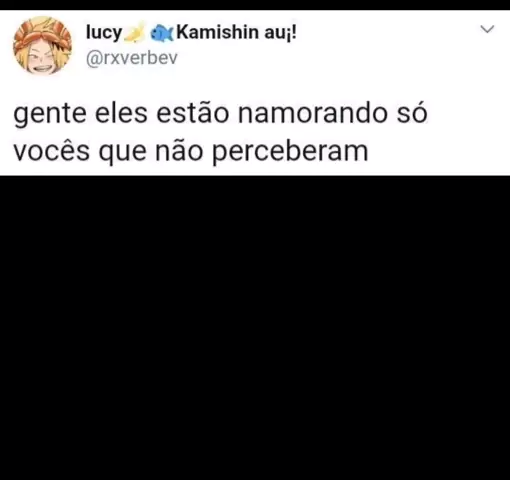The width and height of the screenshot is (510, 480).
Task: Click the display name 'lucy'
Action: (x=104, y=33)
